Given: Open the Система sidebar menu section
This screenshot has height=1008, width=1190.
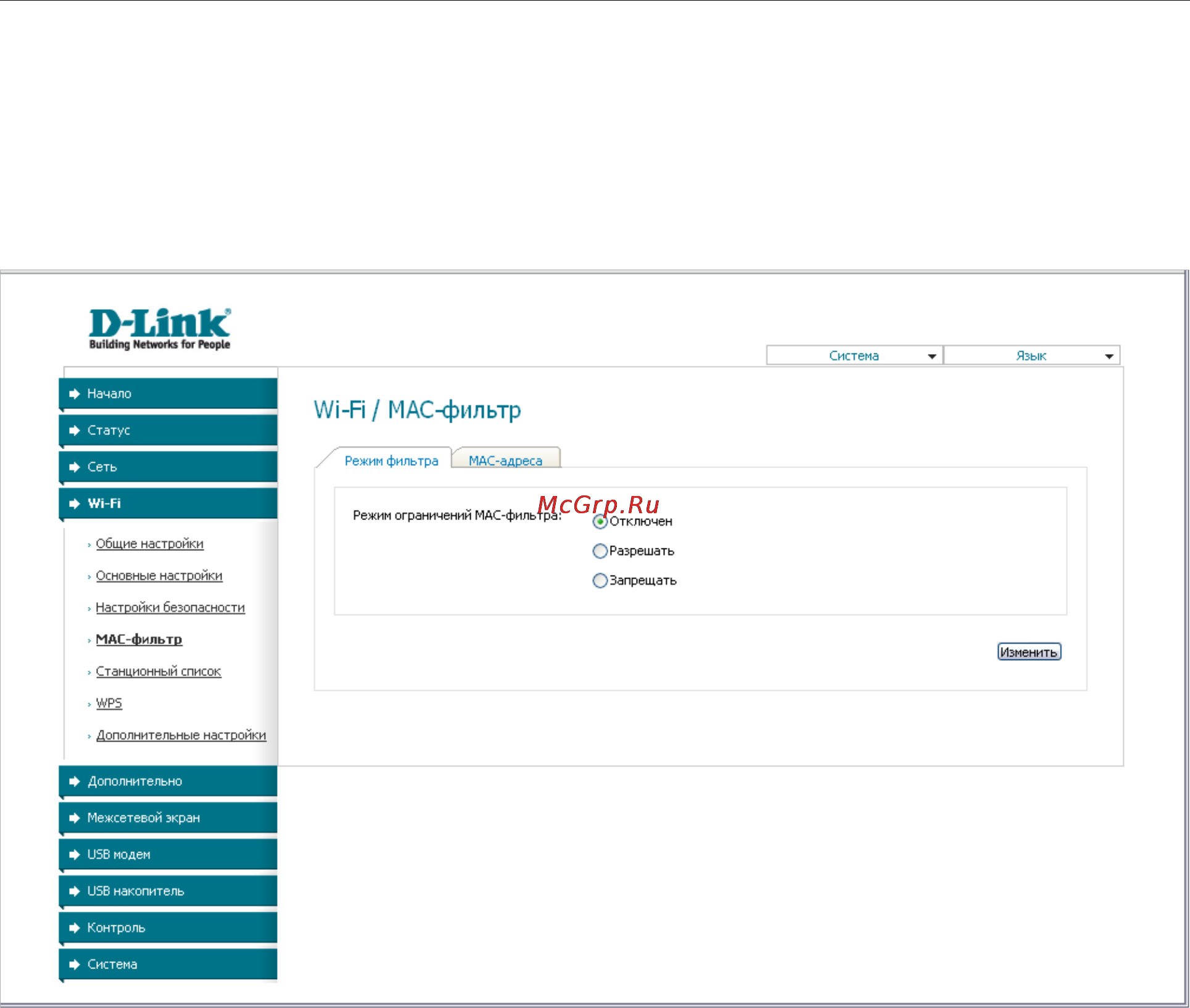Looking at the screenshot, I should (x=168, y=964).
